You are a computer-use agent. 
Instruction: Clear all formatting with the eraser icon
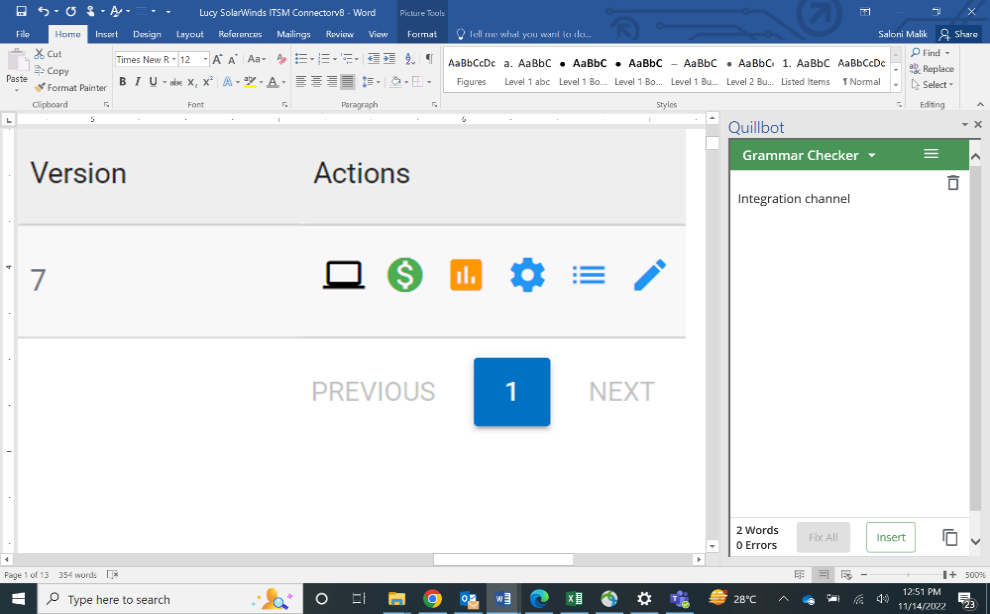click(x=282, y=59)
